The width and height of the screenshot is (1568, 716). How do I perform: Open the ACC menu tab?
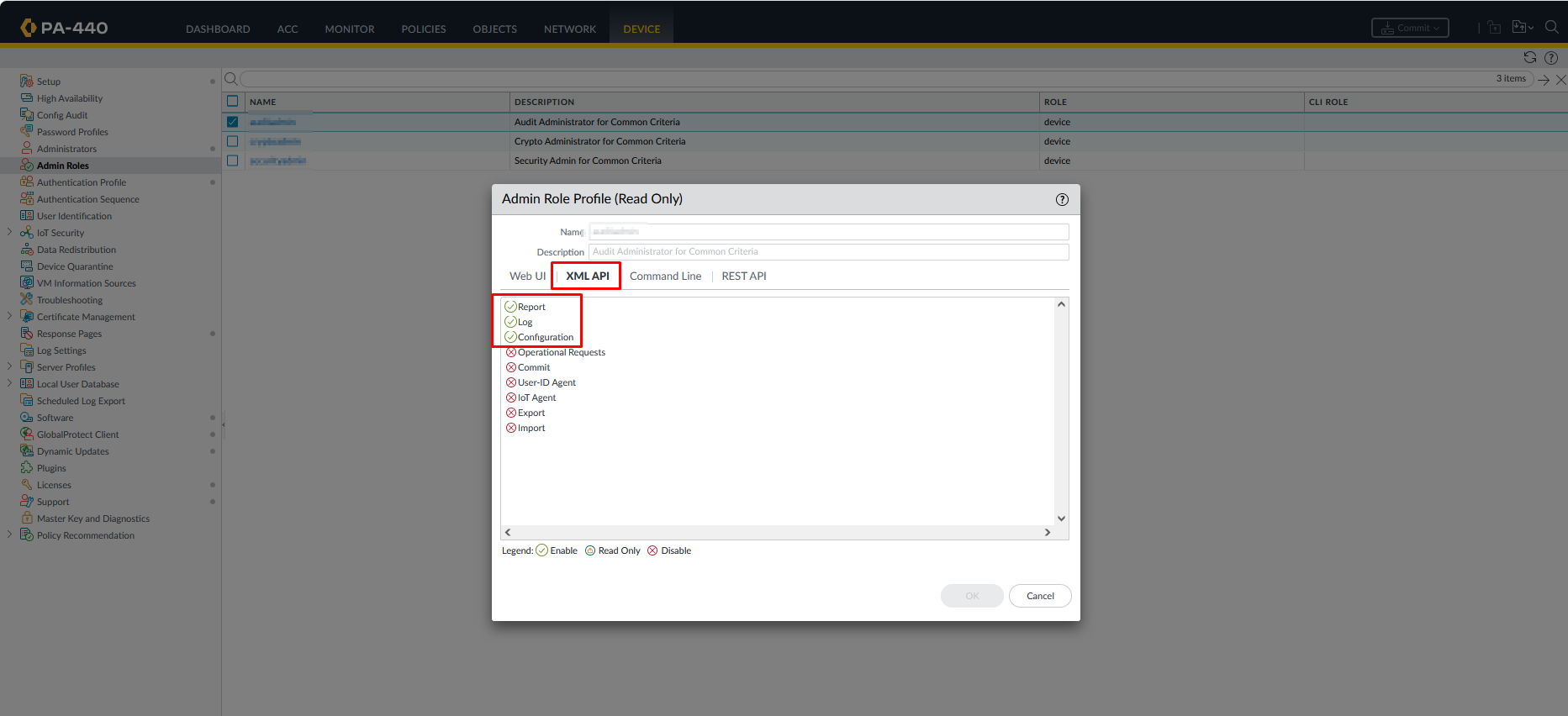click(x=288, y=29)
